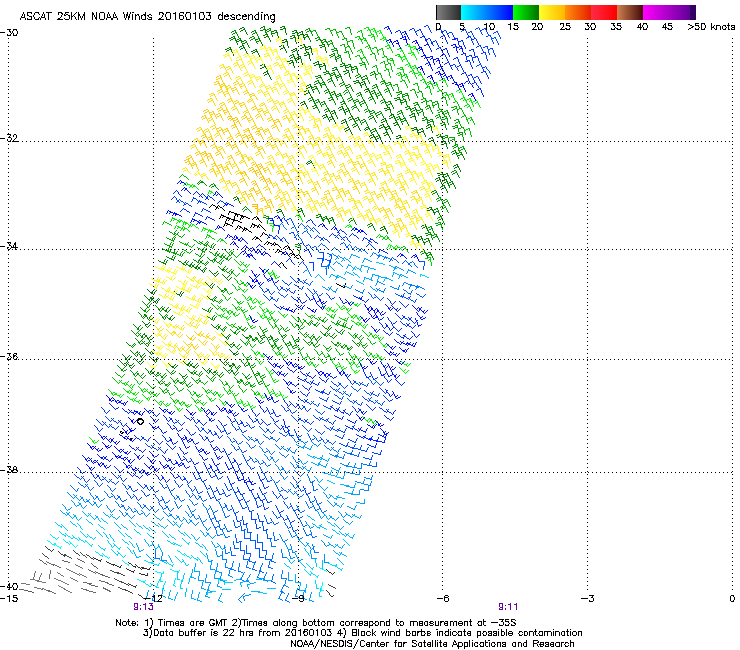The height and width of the screenshot is (650, 740).
Task: Click the note line "3)Data buffer is 22 hrs from 20160103"
Action: point(362,633)
